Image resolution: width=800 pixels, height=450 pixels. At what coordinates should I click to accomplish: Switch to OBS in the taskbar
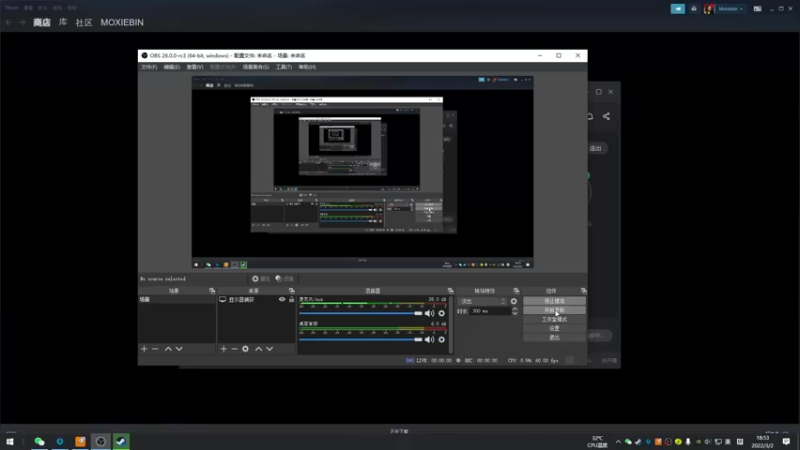[x=101, y=441]
